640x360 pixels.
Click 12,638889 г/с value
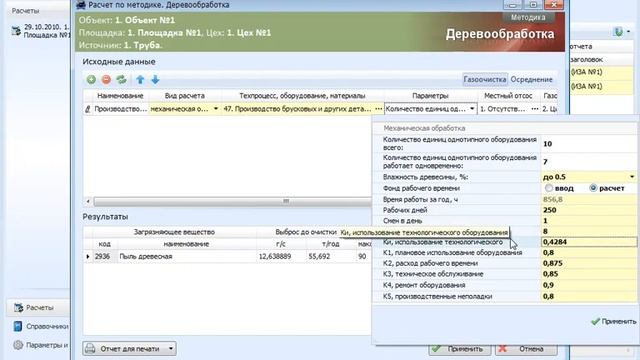[x=275, y=256]
